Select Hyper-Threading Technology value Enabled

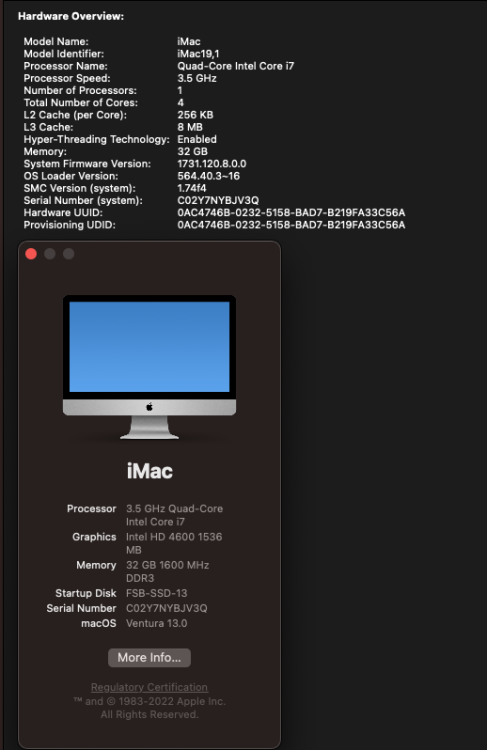(x=197, y=139)
